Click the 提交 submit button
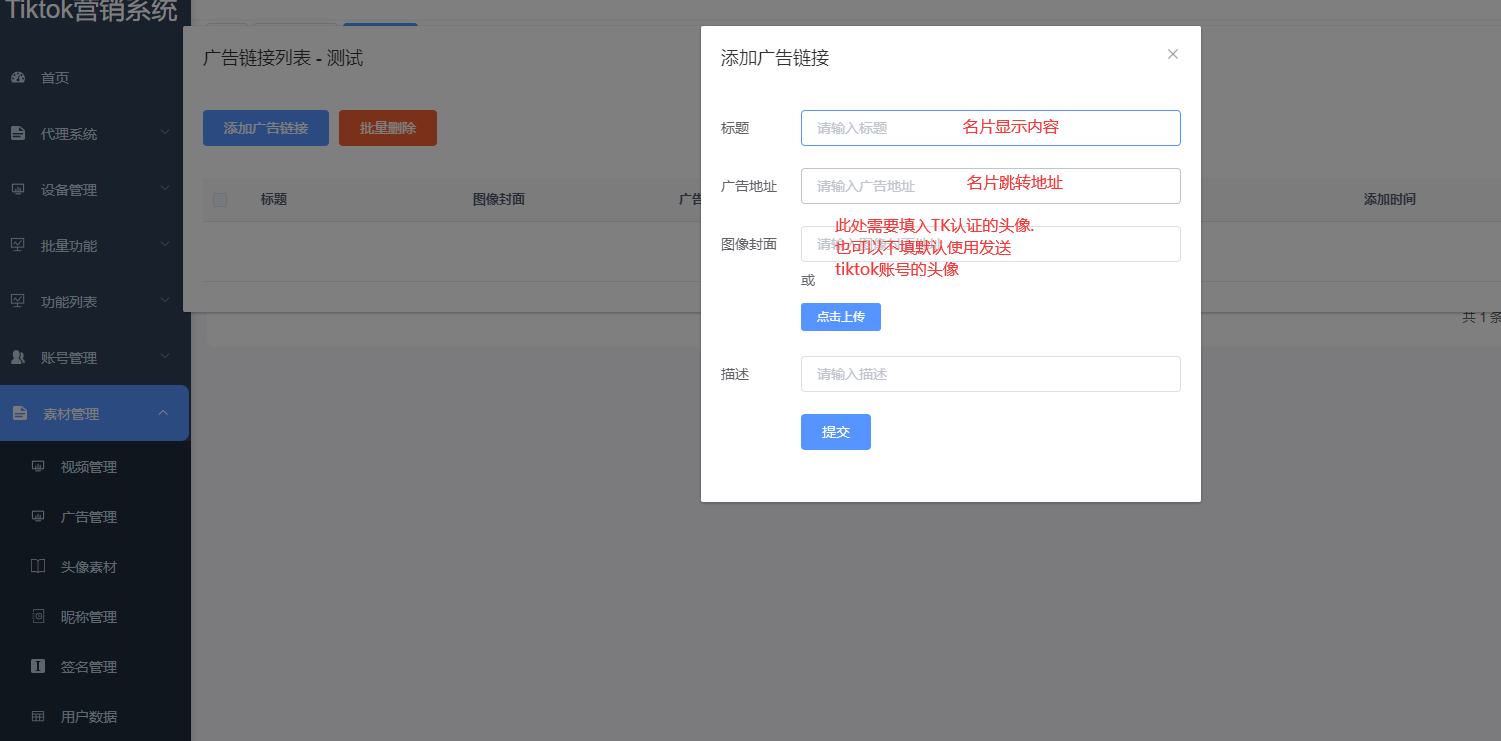 [x=835, y=432]
